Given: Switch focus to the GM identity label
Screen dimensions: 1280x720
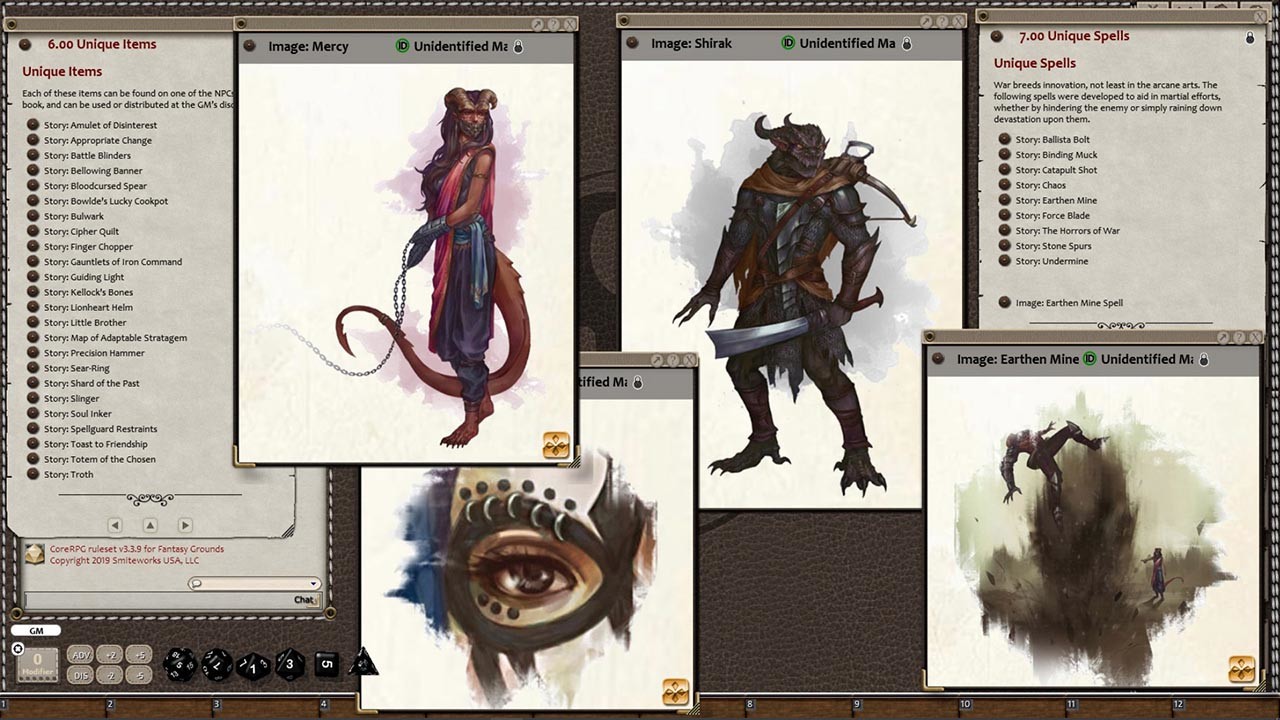Looking at the screenshot, I should point(34,630).
